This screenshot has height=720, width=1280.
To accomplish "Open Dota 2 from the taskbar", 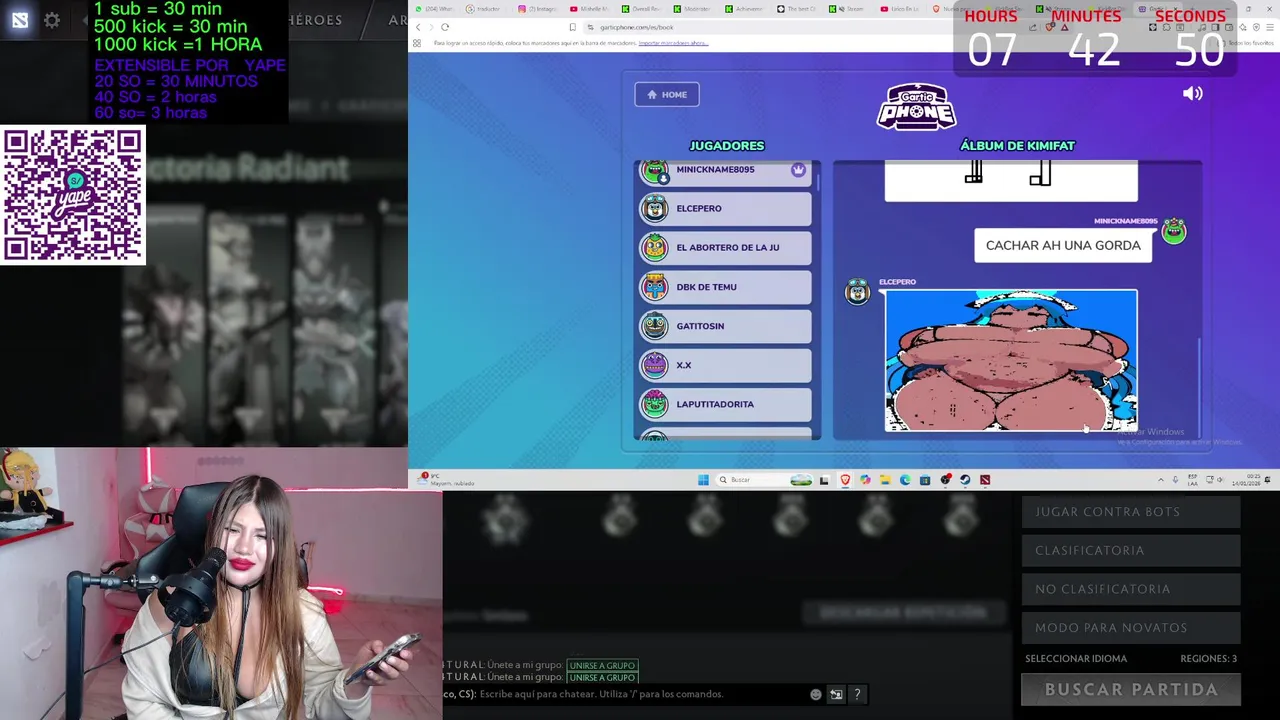I will click(x=985, y=480).
